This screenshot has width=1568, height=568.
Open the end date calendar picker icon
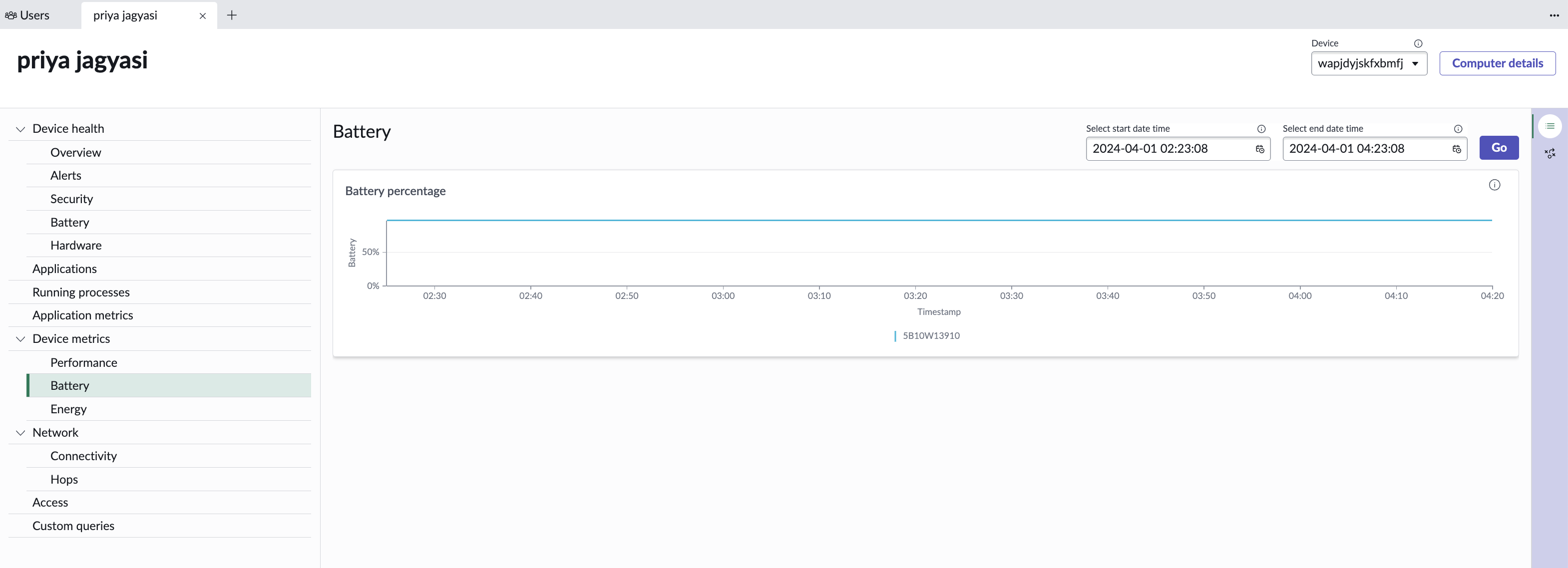pyautogui.click(x=1456, y=149)
